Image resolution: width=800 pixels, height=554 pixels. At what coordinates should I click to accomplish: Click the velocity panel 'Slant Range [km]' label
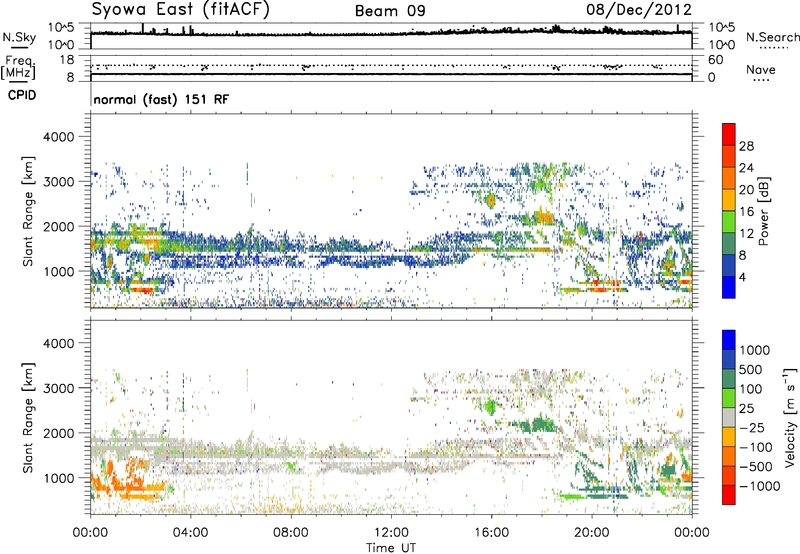pos(29,418)
